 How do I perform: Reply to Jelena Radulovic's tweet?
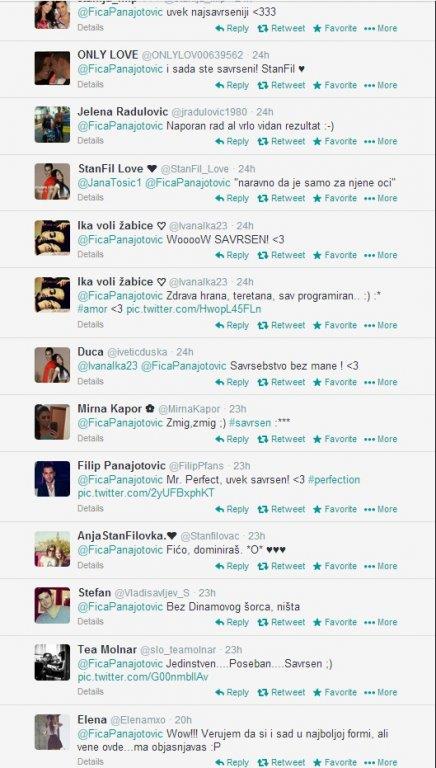(232, 142)
